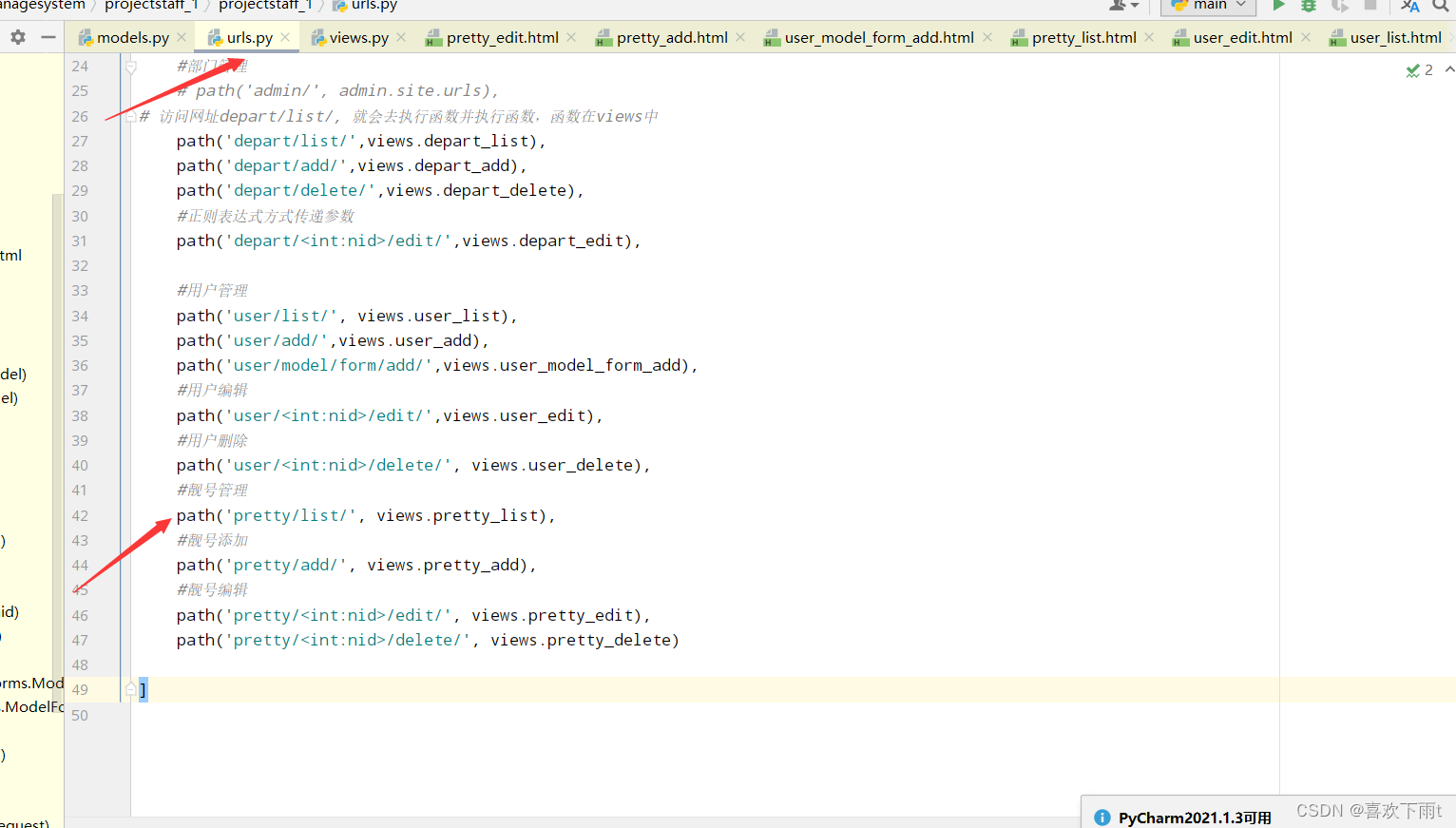Image resolution: width=1456 pixels, height=828 pixels.
Task: Collapse code fold marker at line 24
Action: pos(131,67)
